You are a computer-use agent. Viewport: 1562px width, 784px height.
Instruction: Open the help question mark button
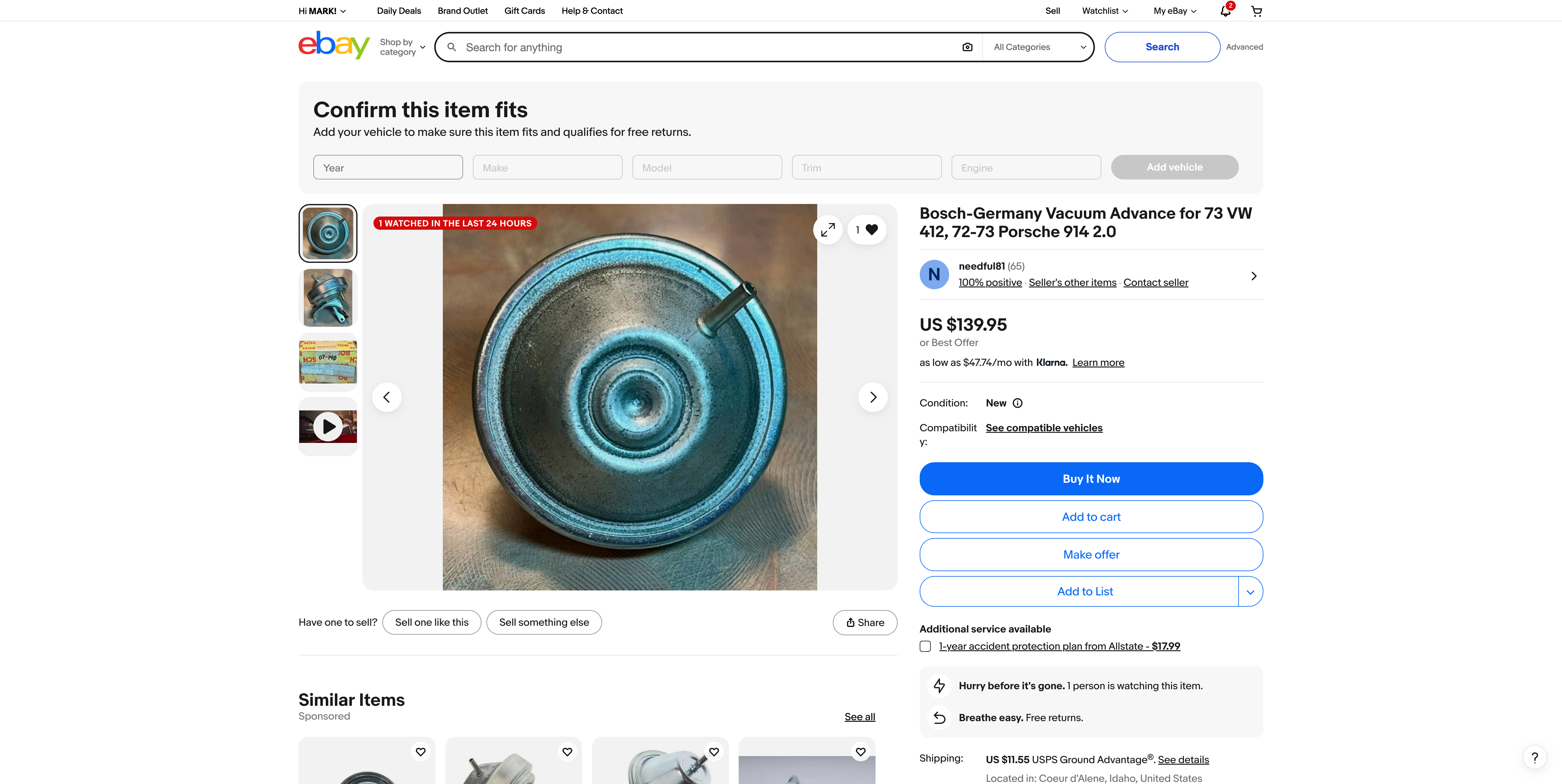coord(1534,757)
